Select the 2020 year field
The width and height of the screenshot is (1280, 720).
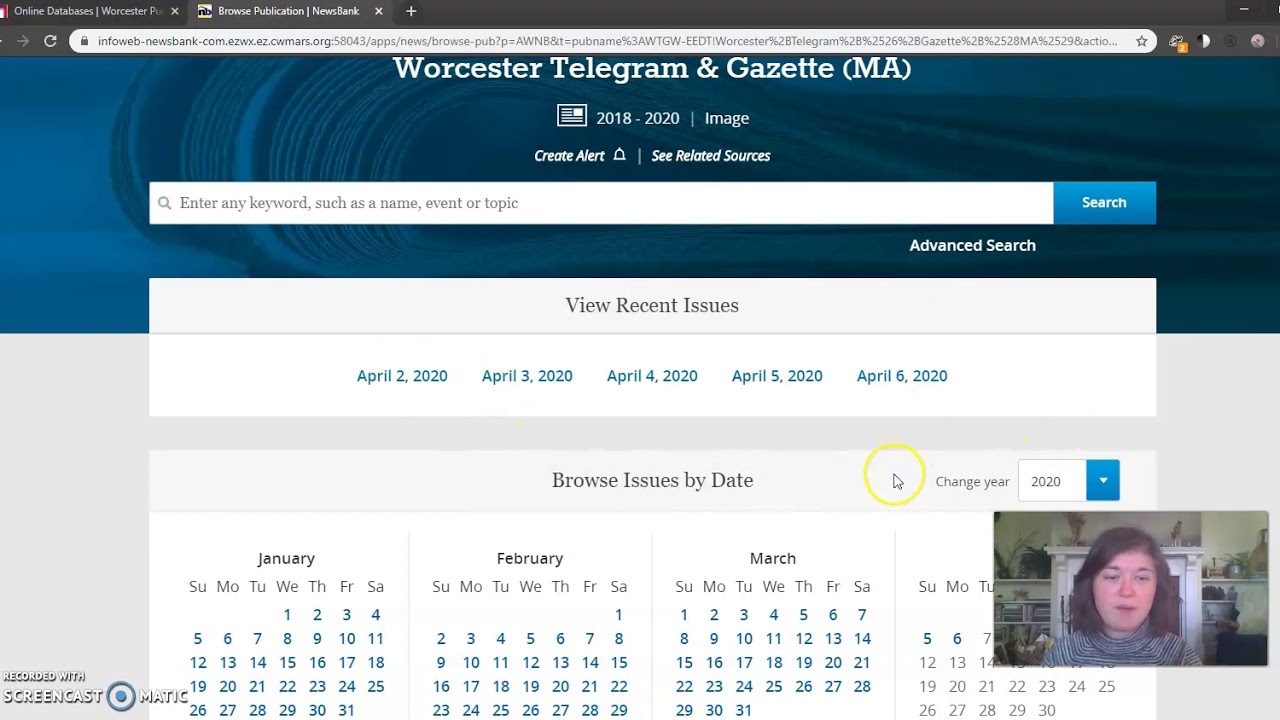click(1052, 481)
